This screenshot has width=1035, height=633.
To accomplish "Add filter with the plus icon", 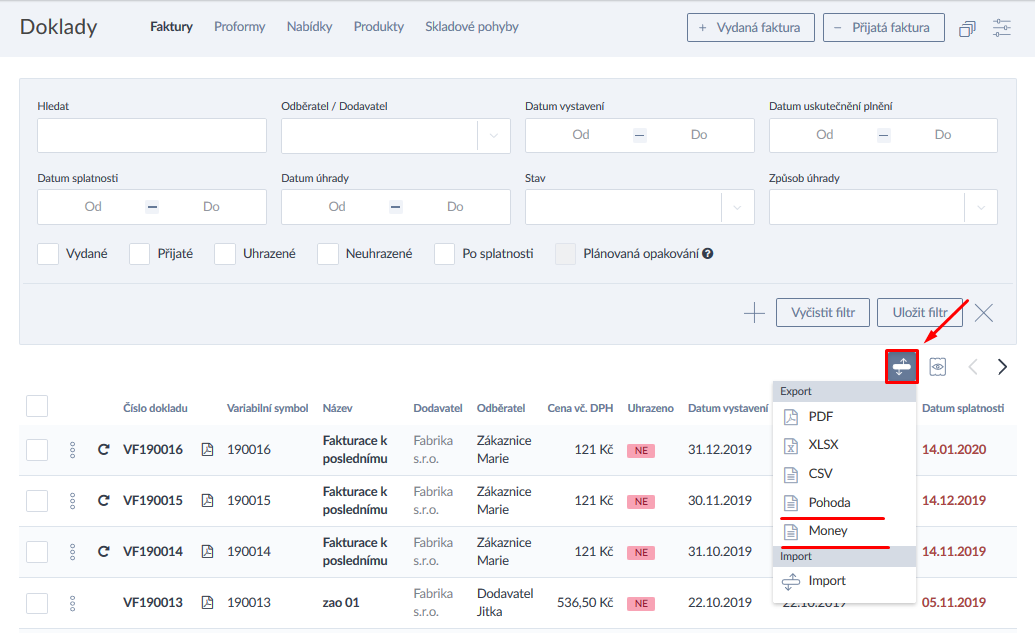I will (x=754, y=313).
